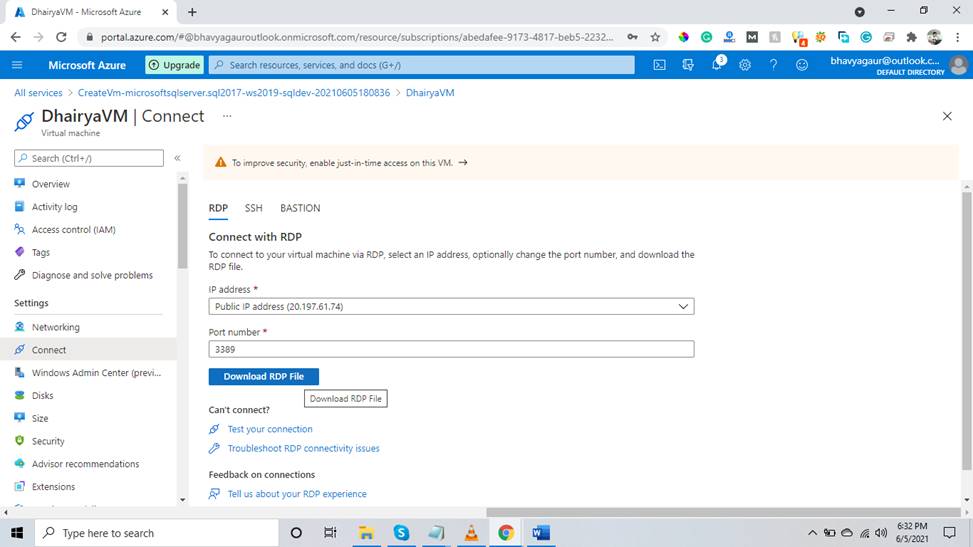Open Overview in the sidebar
Image resolution: width=973 pixels, height=547 pixels.
click(51, 184)
